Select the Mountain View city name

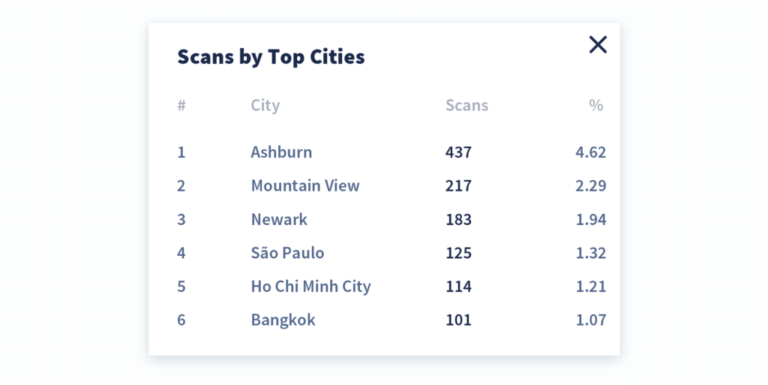point(305,186)
